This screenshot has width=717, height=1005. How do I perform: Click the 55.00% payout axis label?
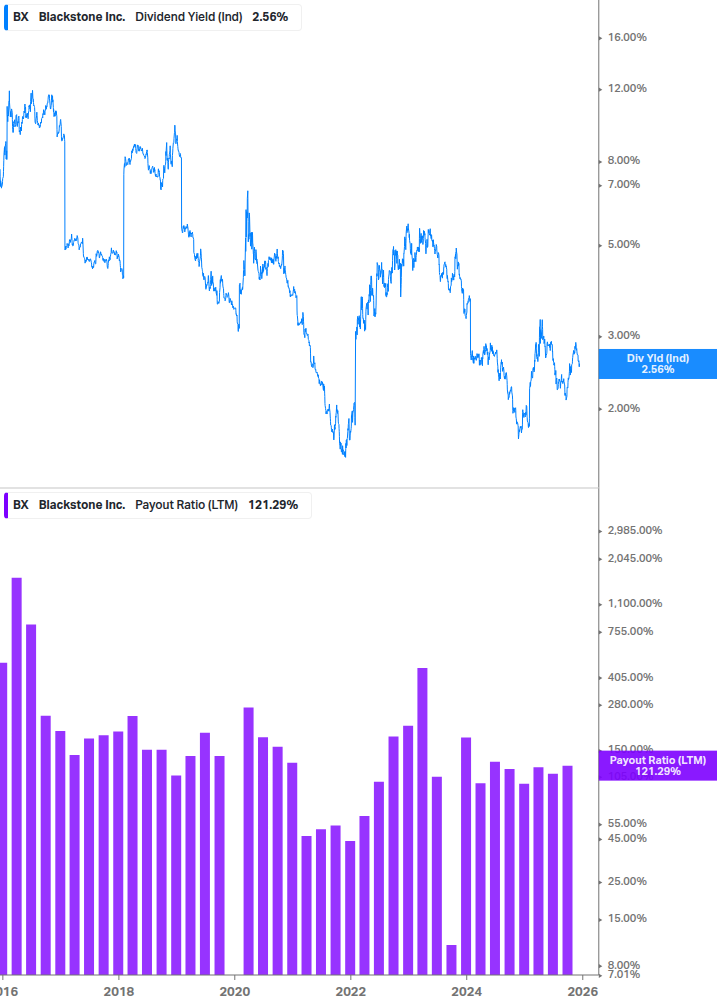point(627,824)
